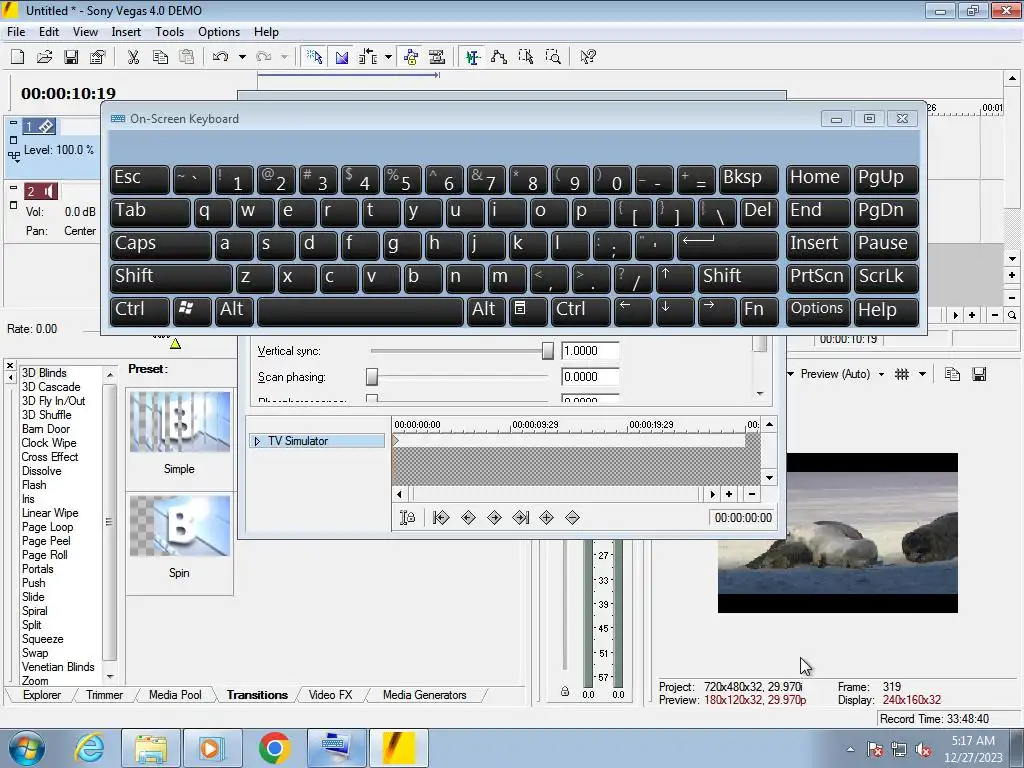The width and height of the screenshot is (1024, 768).
Task: Select the Envelope Edit tool
Action: [499, 57]
